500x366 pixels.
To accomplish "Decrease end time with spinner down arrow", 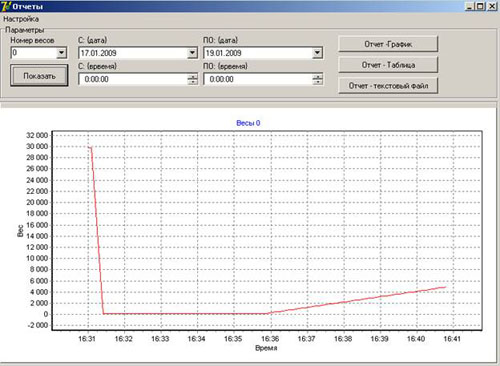I will [318, 82].
